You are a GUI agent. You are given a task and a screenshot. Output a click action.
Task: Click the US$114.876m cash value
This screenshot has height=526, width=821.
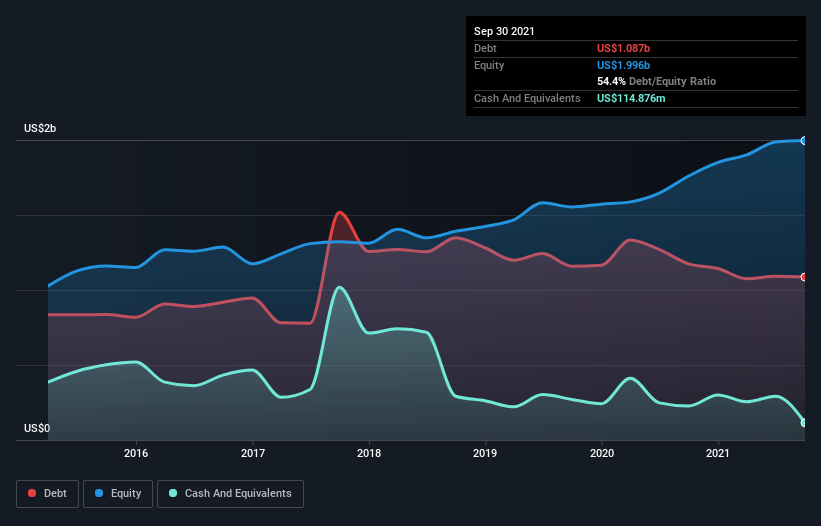(x=631, y=98)
